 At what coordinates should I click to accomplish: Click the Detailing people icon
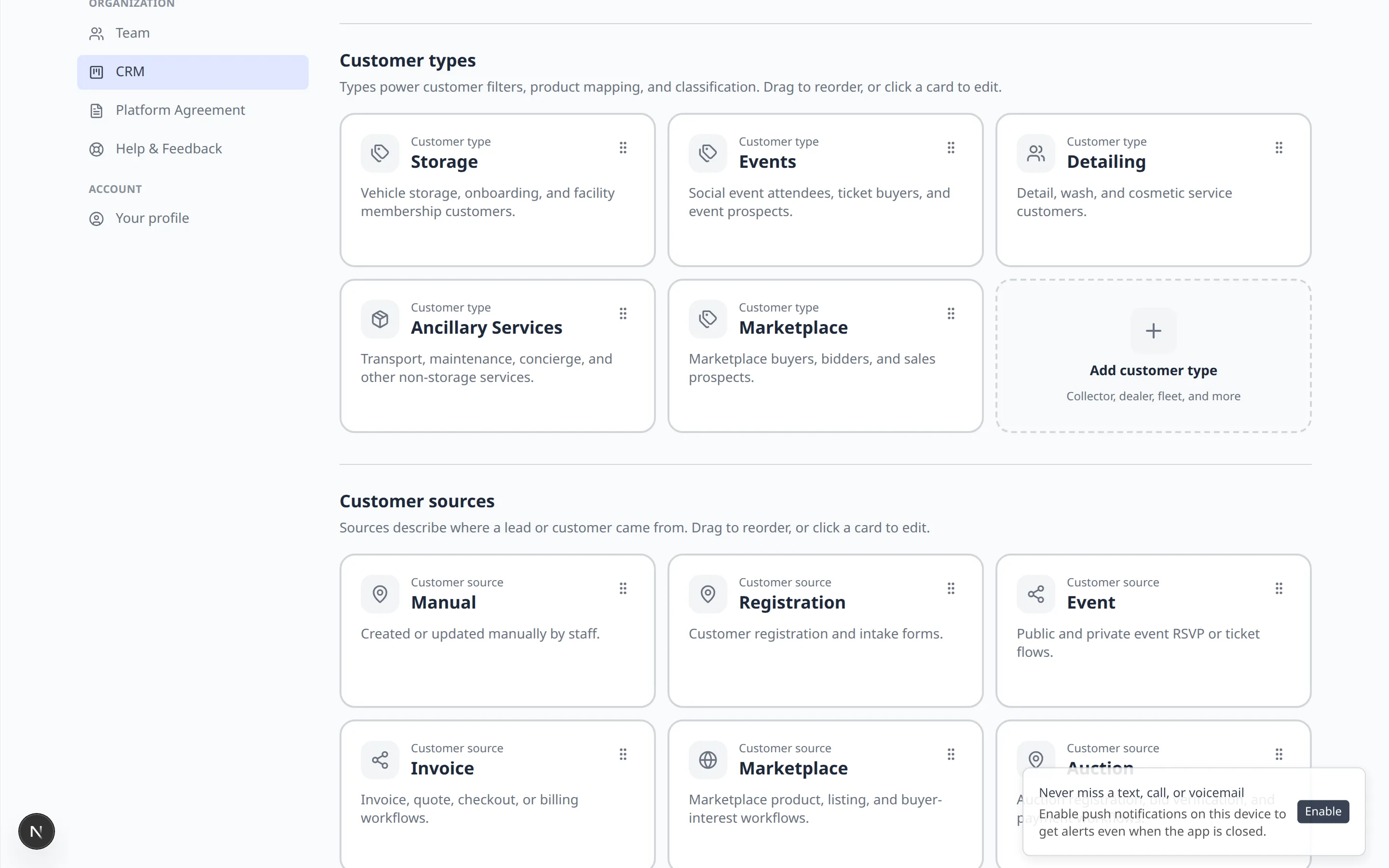pos(1036,153)
